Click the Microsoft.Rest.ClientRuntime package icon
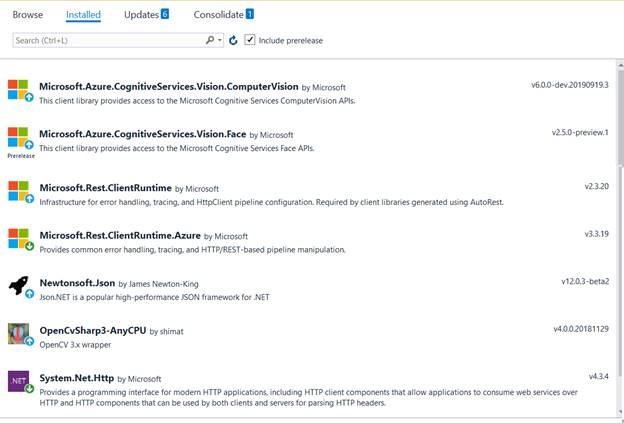This screenshot has width=624, height=423. [19, 191]
